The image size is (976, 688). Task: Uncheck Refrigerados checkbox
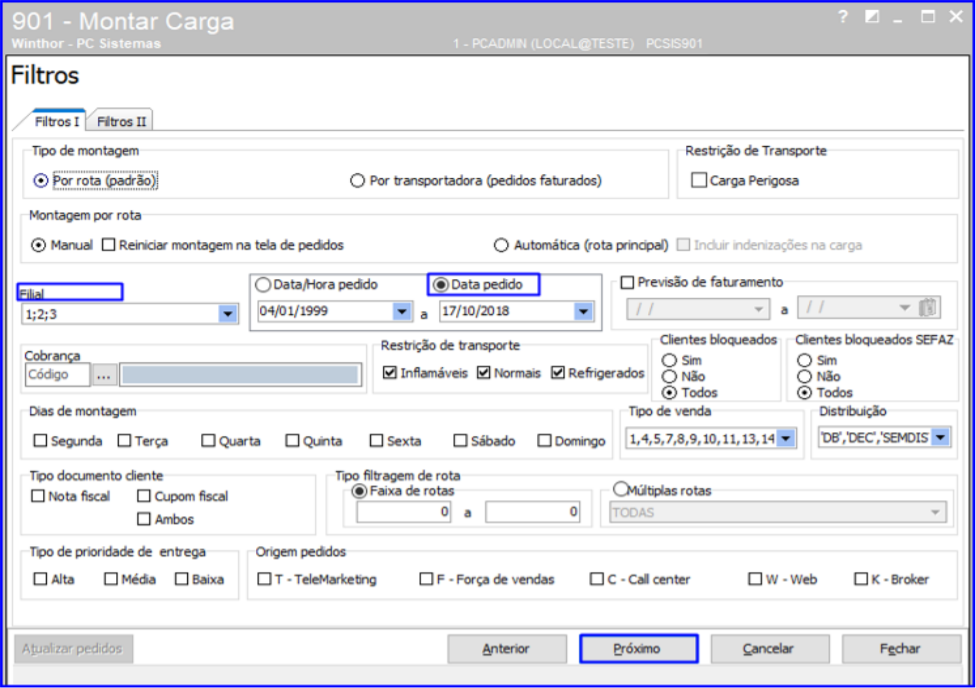click(x=558, y=372)
